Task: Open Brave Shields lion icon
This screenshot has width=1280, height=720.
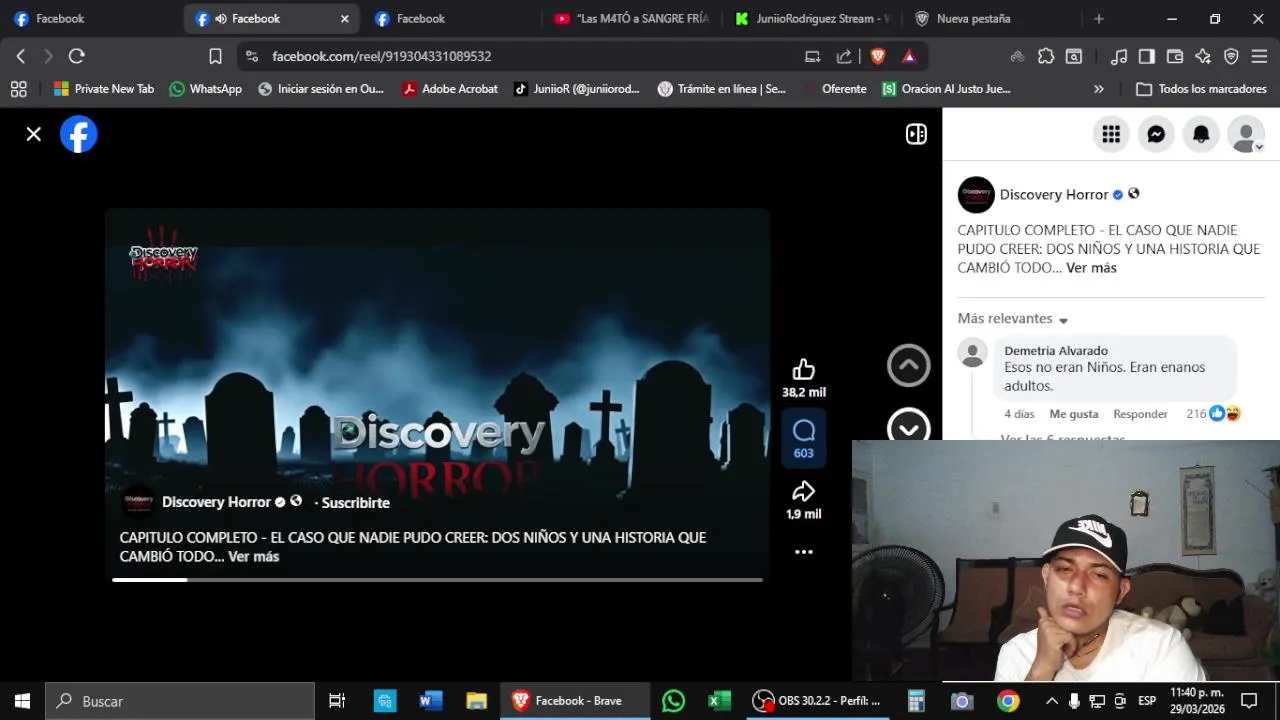Action: click(x=878, y=56)
